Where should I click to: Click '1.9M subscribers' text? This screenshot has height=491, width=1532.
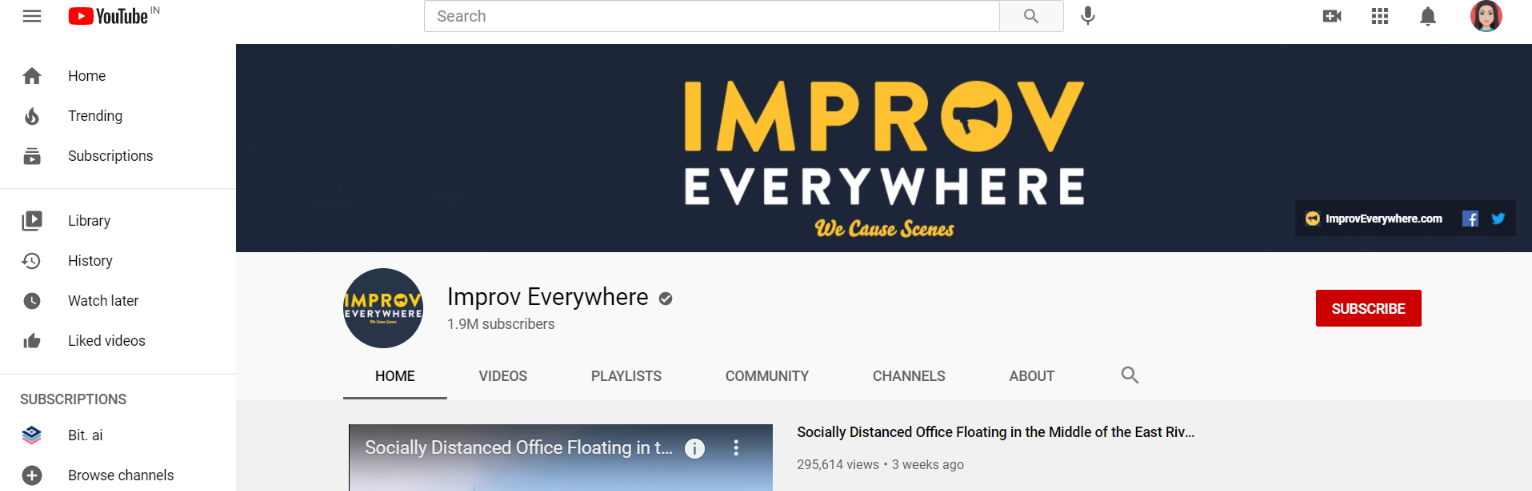(501, 324)
